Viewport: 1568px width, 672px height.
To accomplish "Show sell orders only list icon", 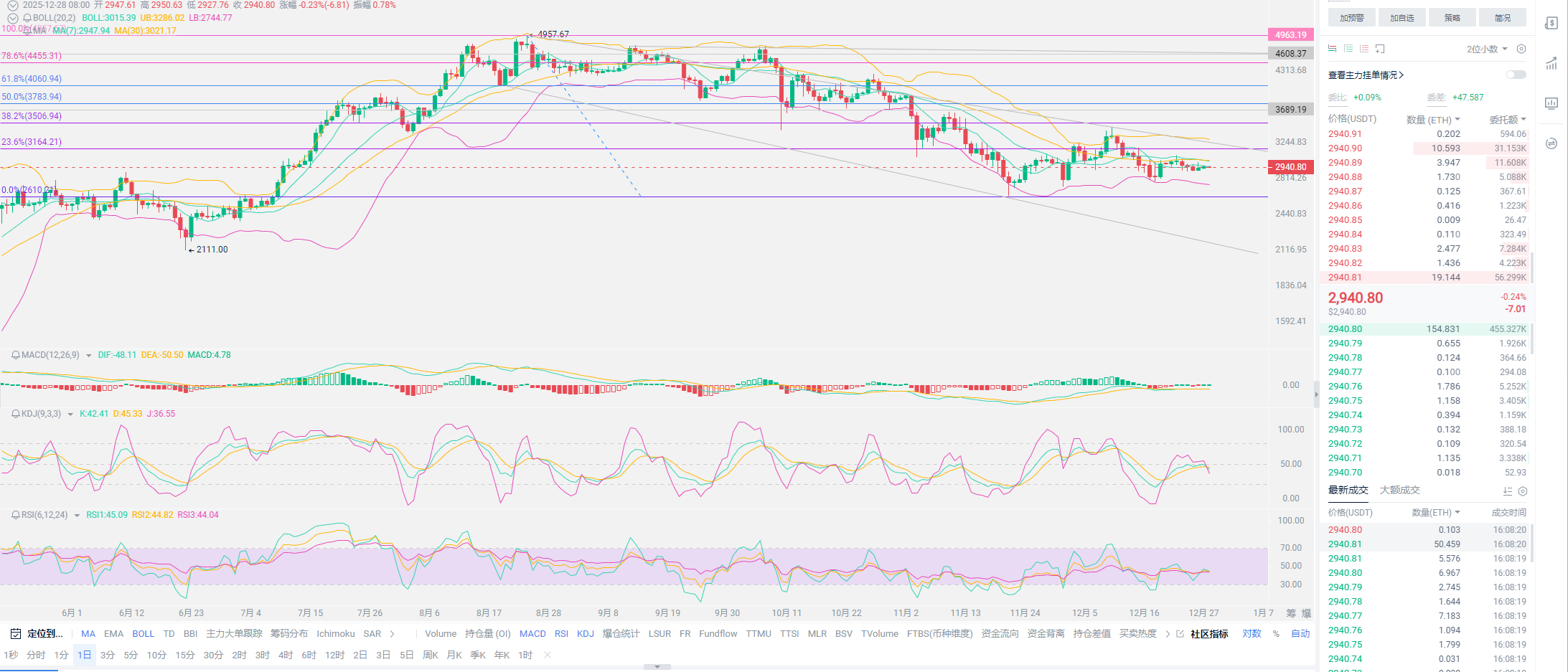I will coord(1364,49).
